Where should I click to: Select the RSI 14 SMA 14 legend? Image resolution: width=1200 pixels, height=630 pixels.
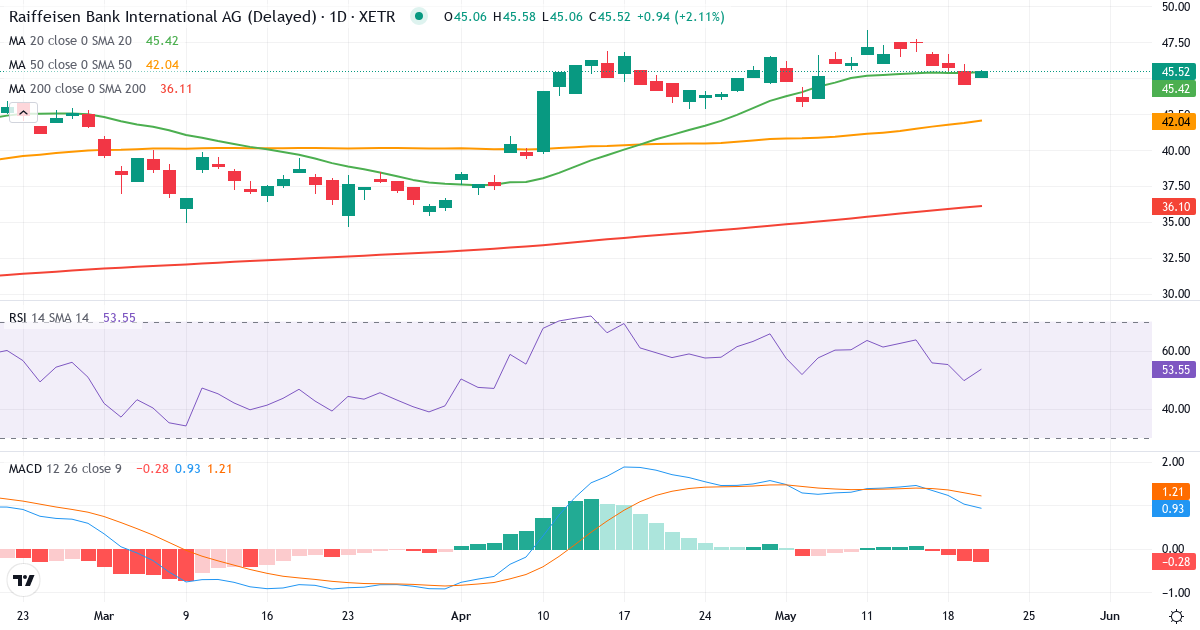49,318
